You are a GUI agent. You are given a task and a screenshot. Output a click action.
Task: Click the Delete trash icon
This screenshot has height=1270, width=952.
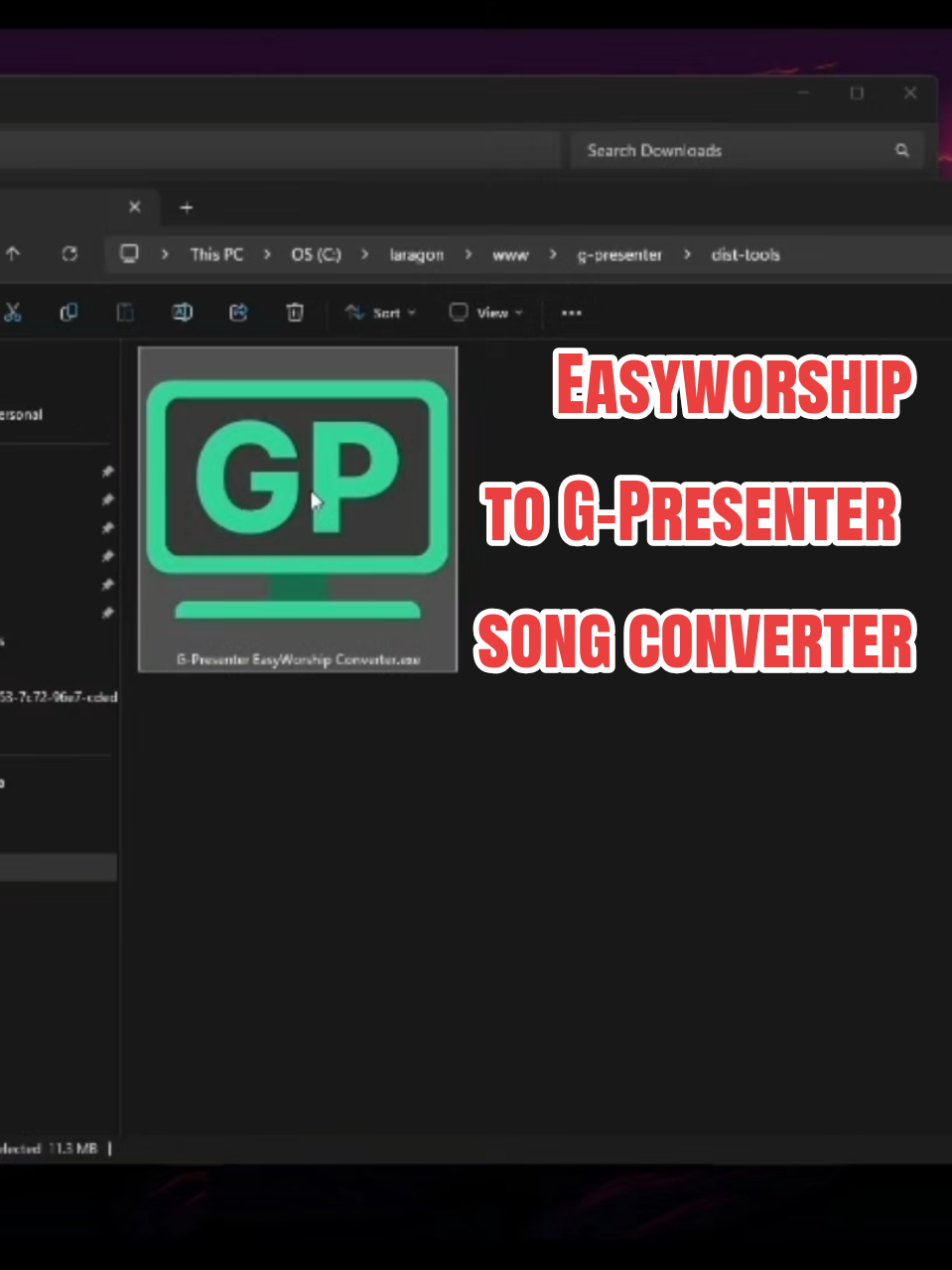pos(295,313)
